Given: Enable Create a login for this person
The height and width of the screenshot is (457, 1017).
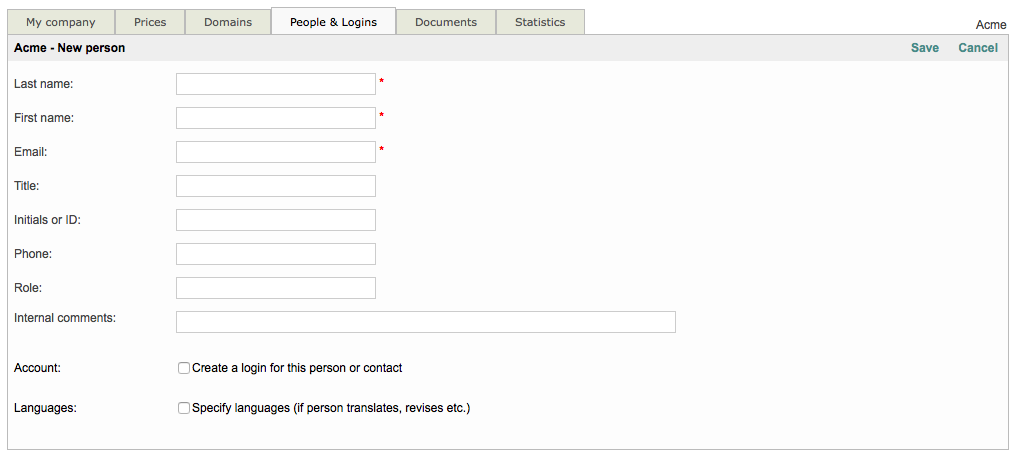Looking at the screenshot, I should click(x=184, y=368).
